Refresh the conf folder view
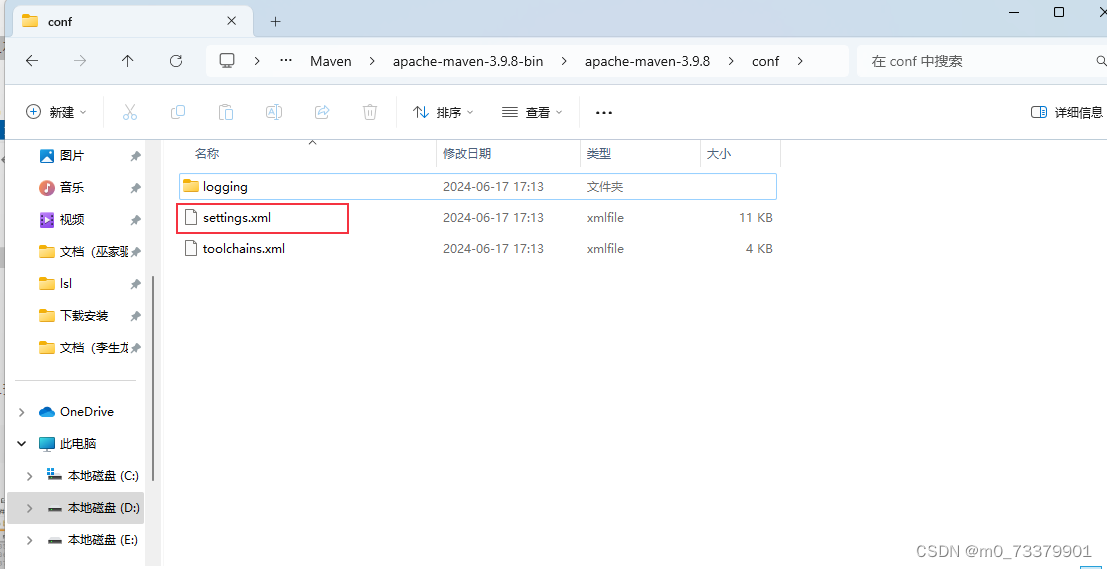The width and height of the screenshot is (1107, 569). 176,61
